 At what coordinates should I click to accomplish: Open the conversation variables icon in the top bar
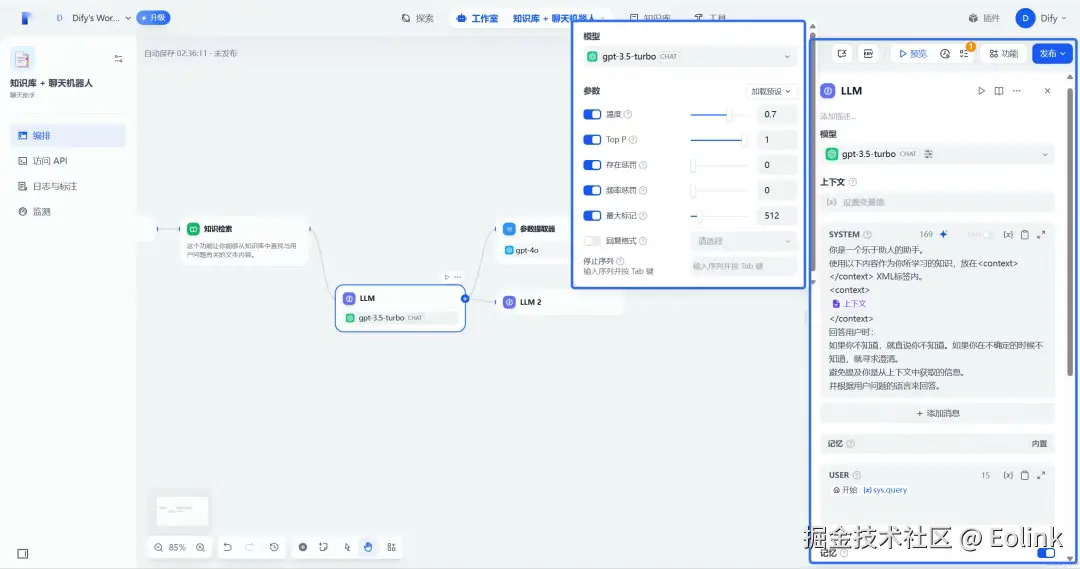(x=842, y=54)
